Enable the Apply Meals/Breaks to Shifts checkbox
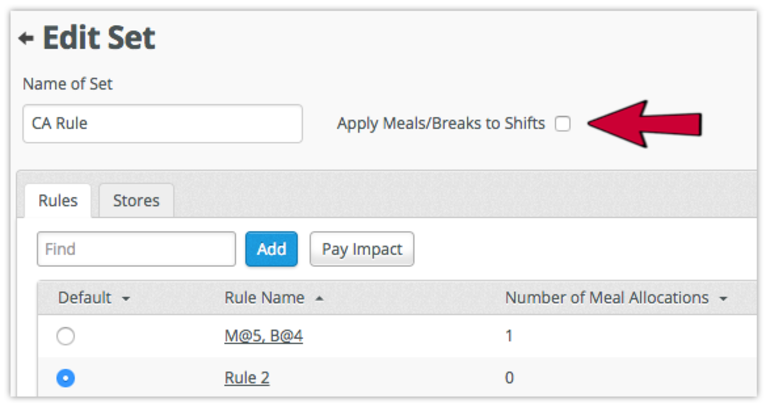 click(563, 123)
